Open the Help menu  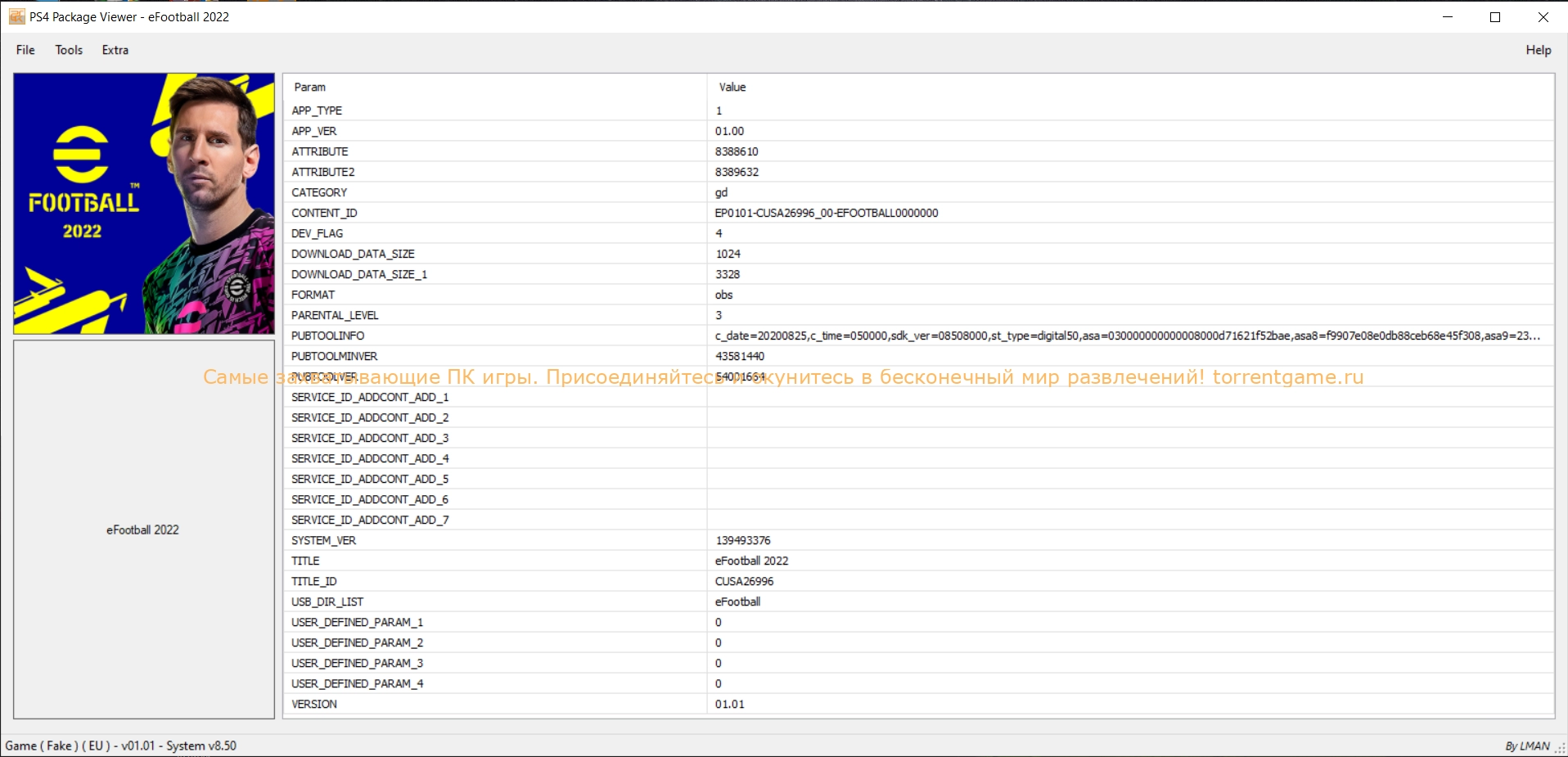pos(1538,50)
